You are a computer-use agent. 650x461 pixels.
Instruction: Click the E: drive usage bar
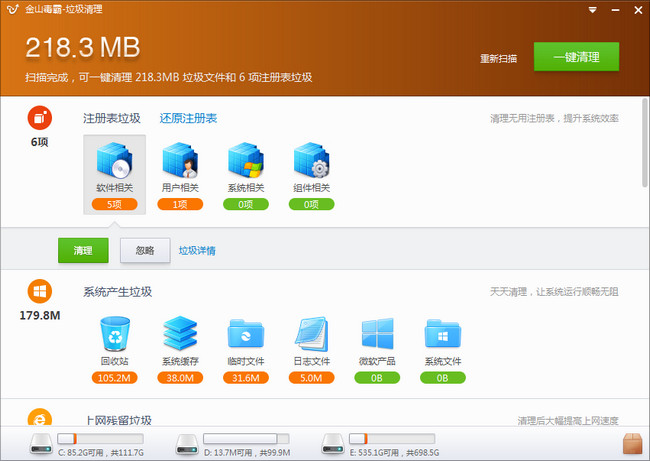click(392, 439)
